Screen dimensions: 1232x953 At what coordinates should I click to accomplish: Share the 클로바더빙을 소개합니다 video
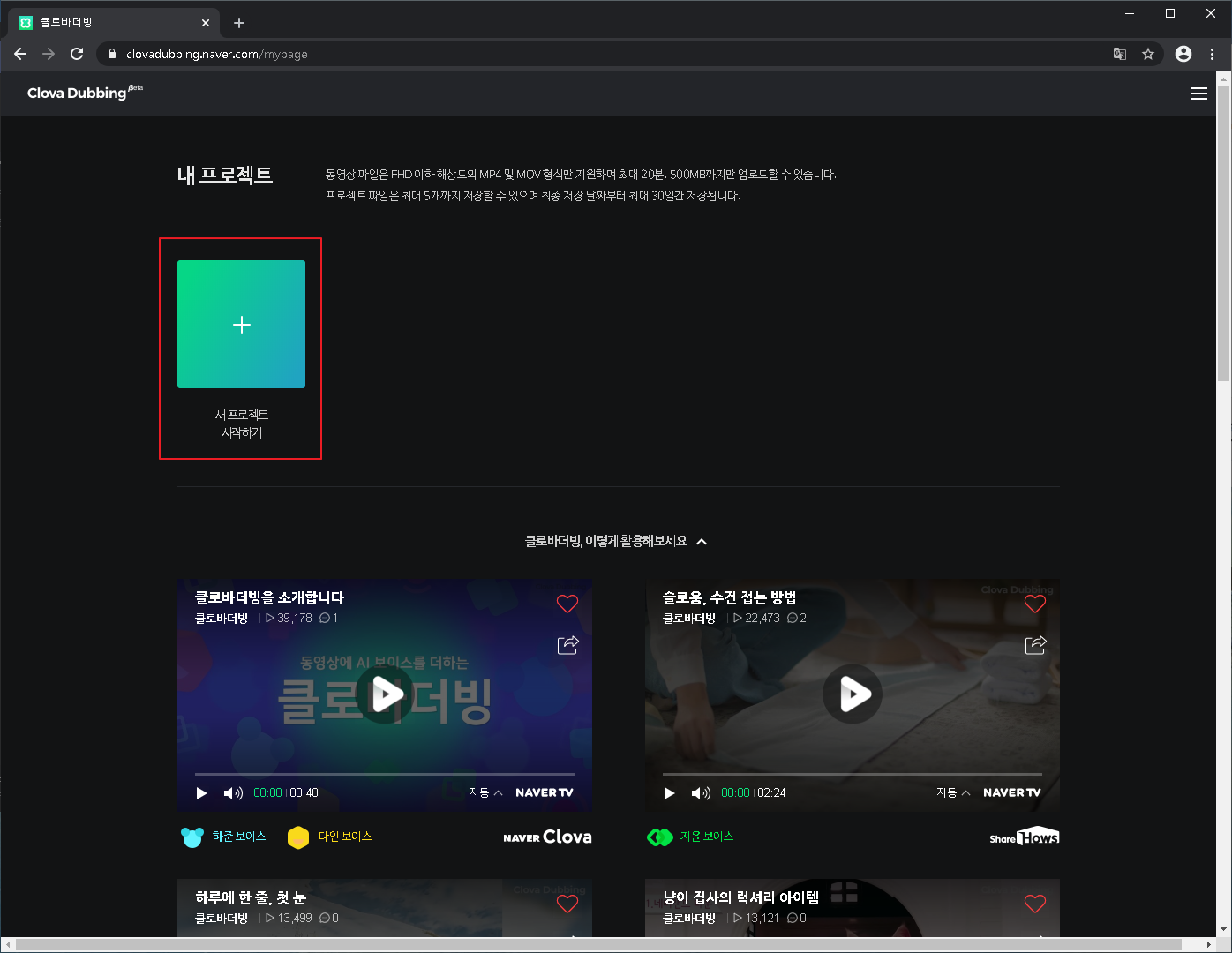click(x=568, y=645)
